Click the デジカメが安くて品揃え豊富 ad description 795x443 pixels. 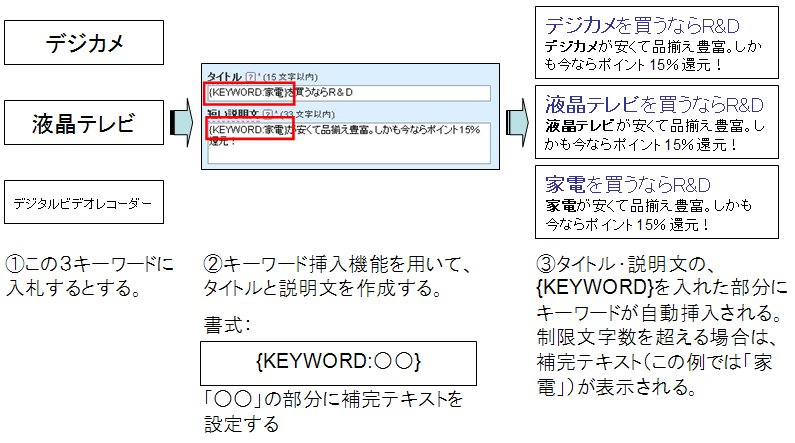click(653, 56)
